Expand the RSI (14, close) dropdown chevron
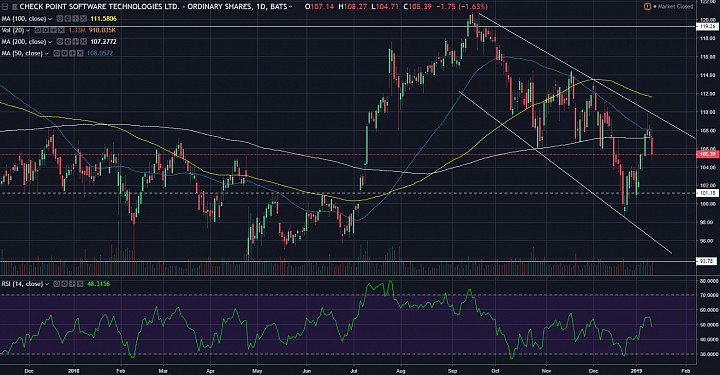Screen dimensions: 720x375 click(x=46, y=285)
